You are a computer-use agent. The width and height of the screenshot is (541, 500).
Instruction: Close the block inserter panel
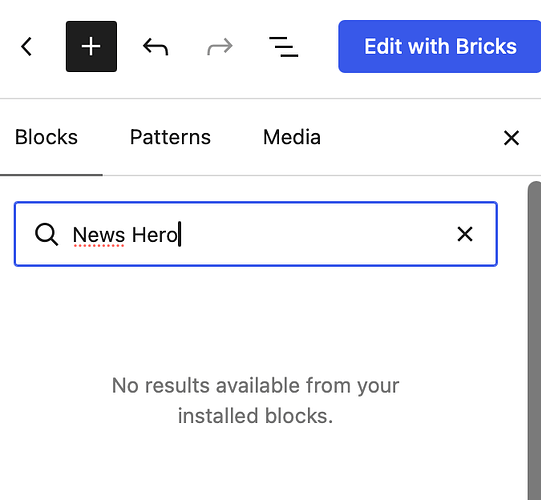coord(511,138)
